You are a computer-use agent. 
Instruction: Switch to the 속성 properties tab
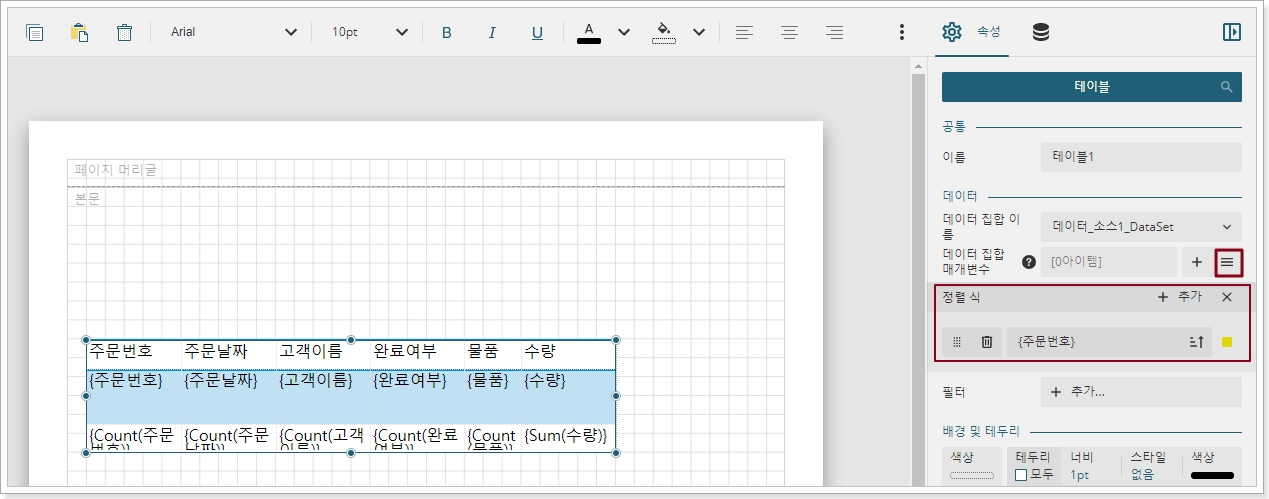(x=972, y=32)
